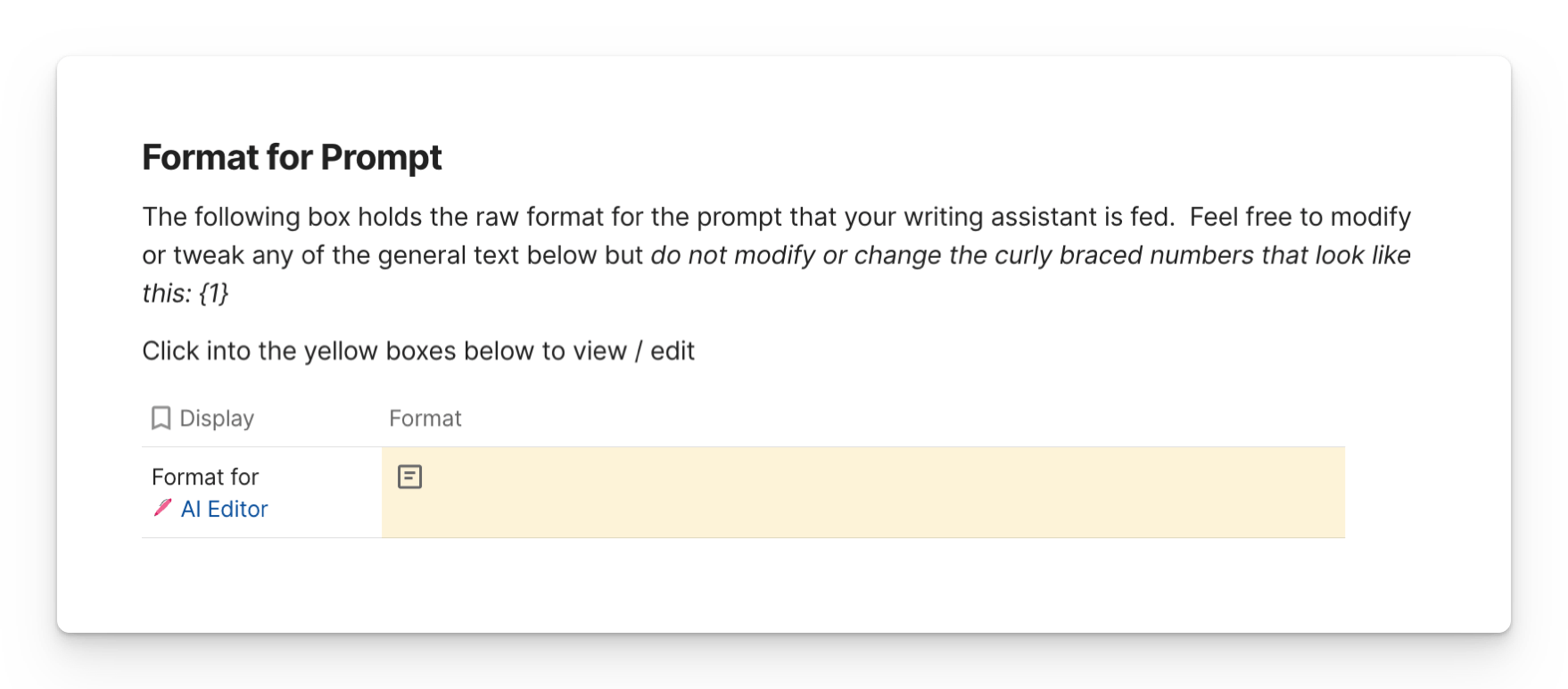Open the AI Editor link
Screen dimensions: 1568x689
point(224,509)
